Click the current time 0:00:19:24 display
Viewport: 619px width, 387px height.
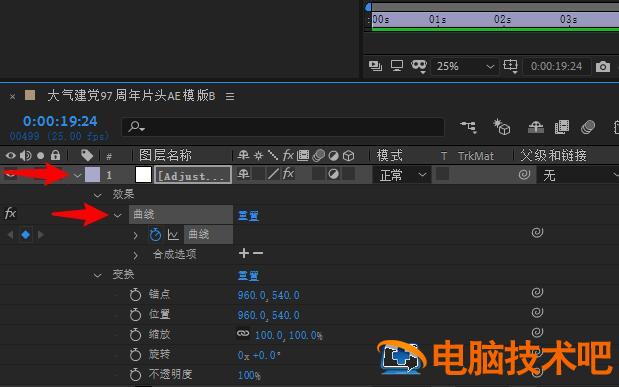tap(60, 121)
